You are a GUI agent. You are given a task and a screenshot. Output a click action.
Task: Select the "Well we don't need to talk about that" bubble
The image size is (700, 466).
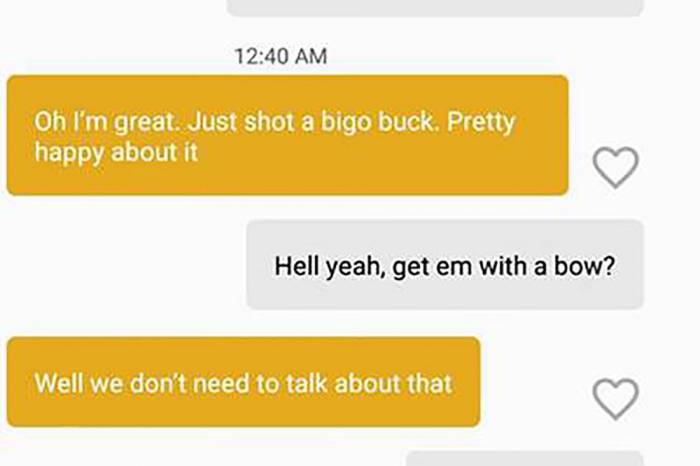click(244, 382)
